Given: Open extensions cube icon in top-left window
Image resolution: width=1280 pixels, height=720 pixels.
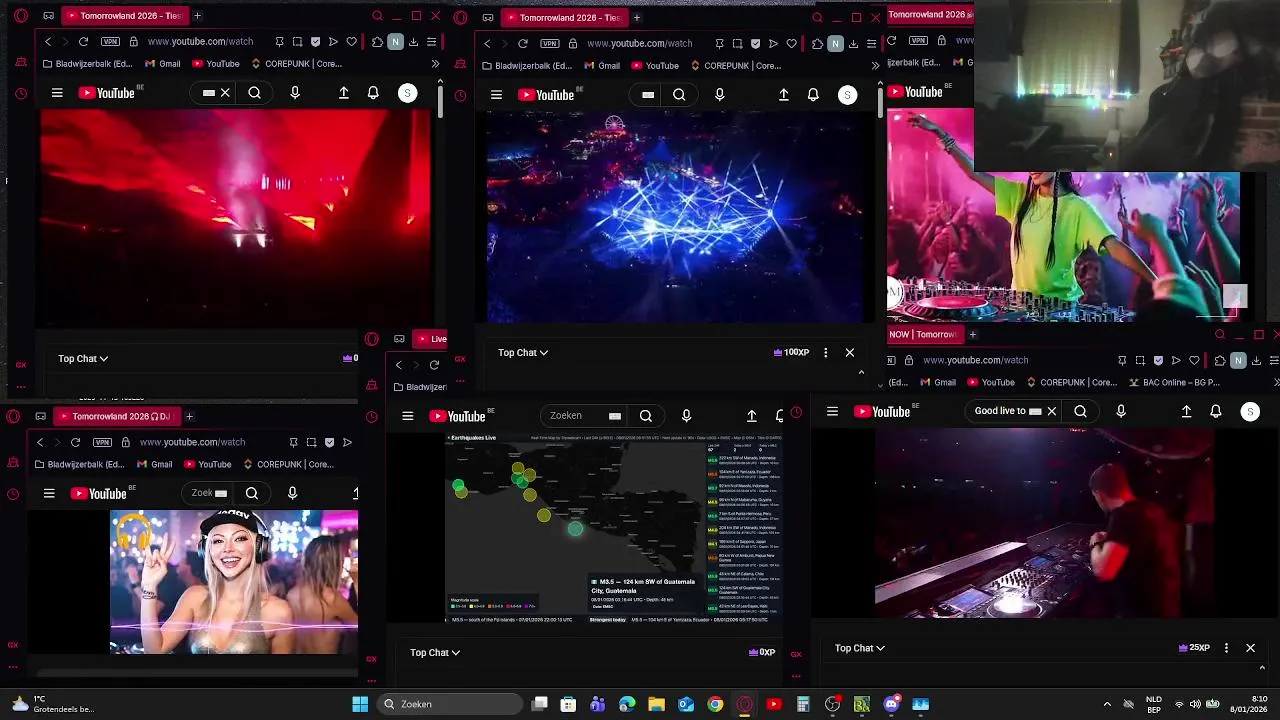Looking at the screenshot, I should click(x=377, y=42).
